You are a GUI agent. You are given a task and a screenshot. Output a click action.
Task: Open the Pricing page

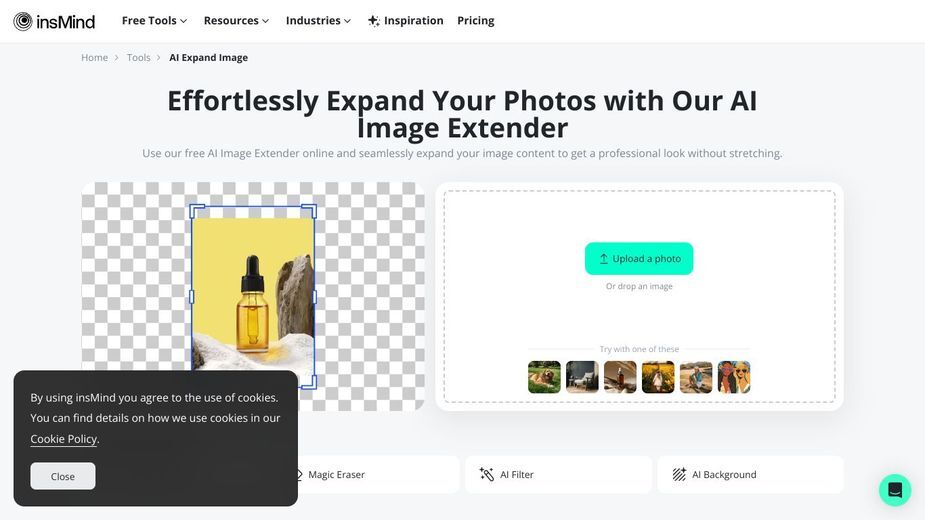(x=475, y=21)
